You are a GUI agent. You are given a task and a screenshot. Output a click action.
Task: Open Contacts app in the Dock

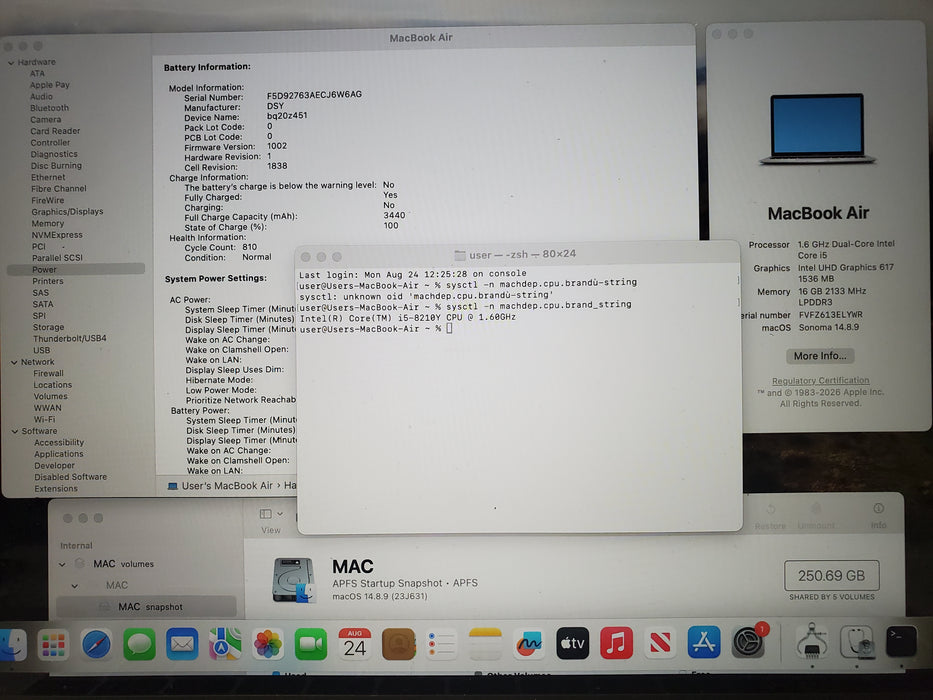pos(398,645)
